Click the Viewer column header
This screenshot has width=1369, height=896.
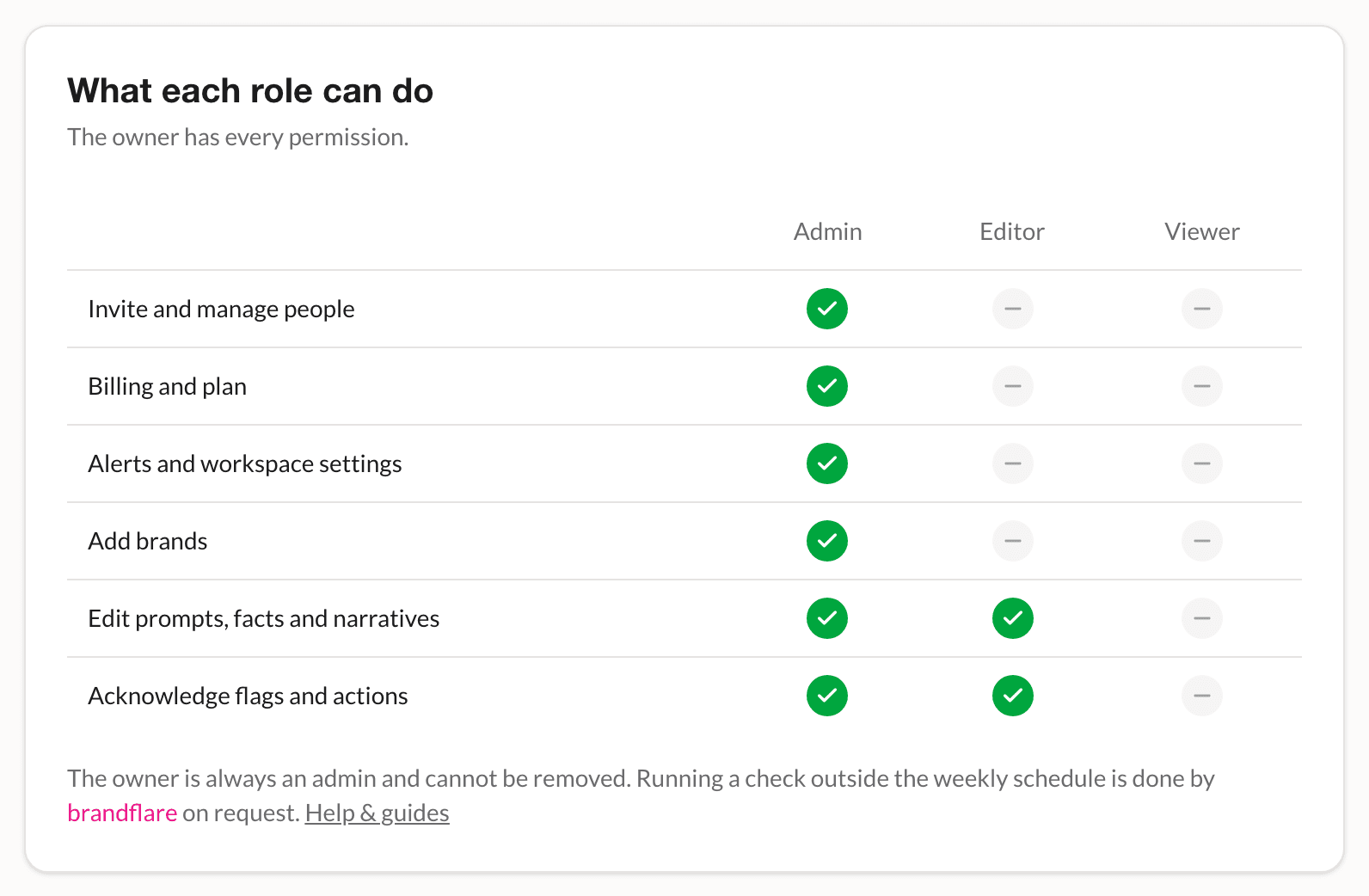1202,231
